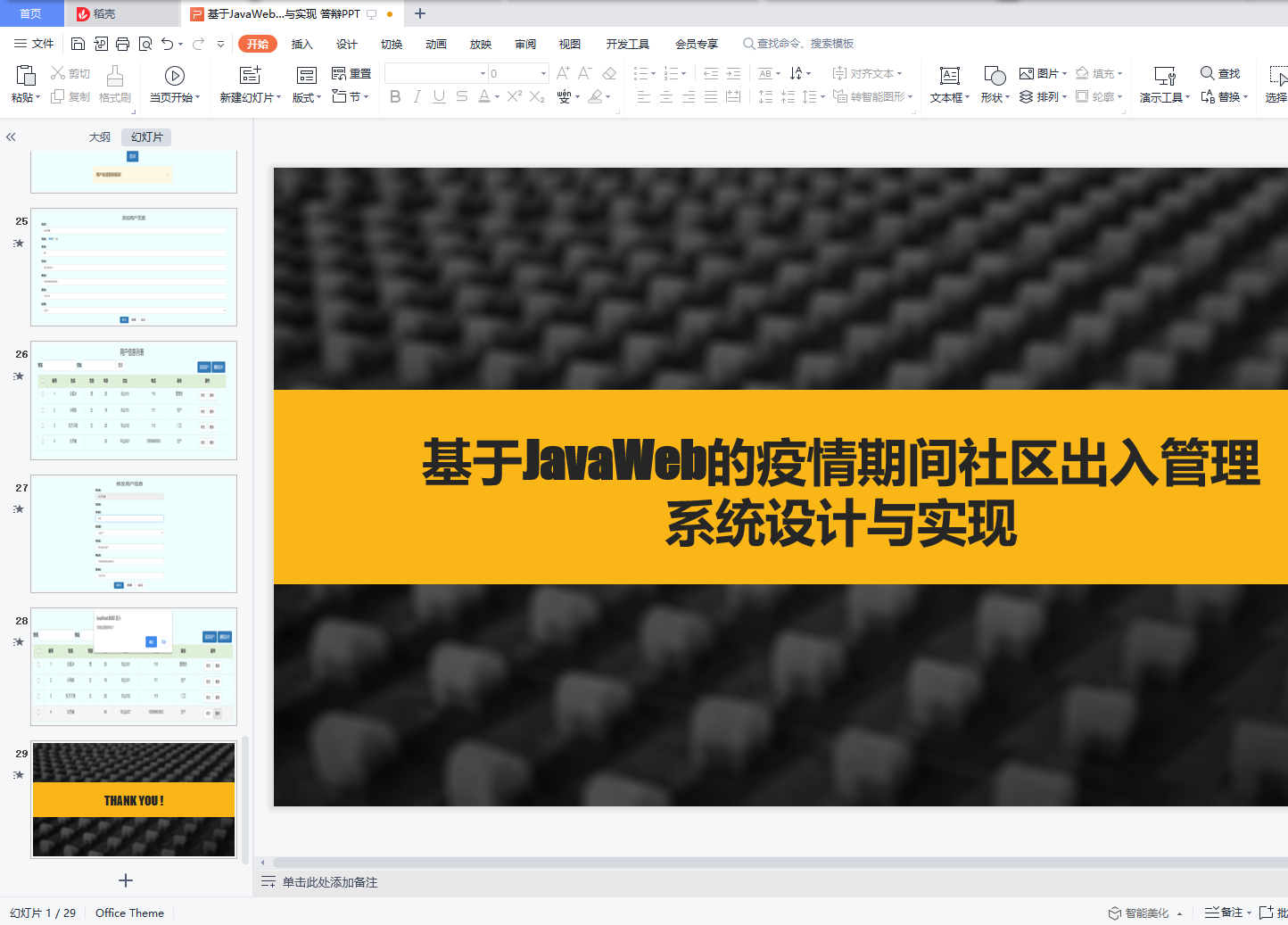Open Print Preview from quick access toolbar

[145, 44]
